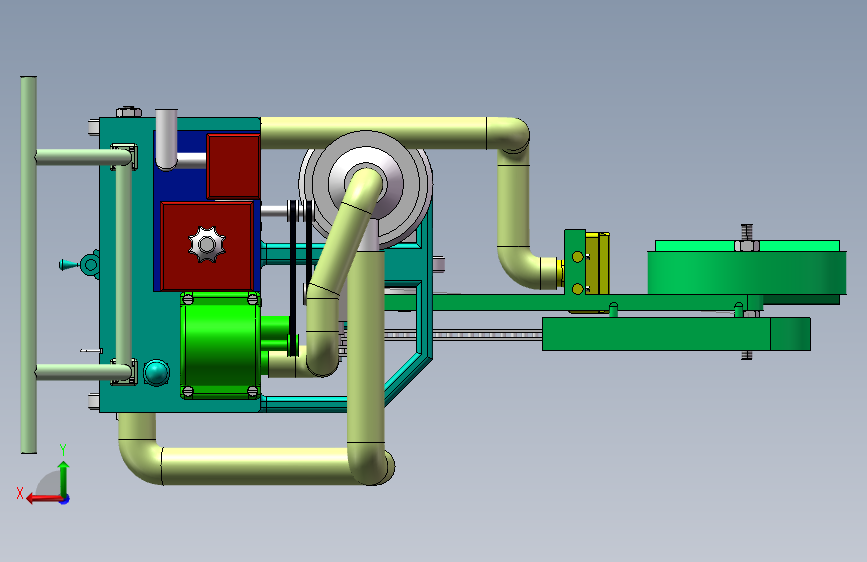The image size is (867, 562).
Task: Pick the hex nut atop the green disc housing
Action: point(747,246)
